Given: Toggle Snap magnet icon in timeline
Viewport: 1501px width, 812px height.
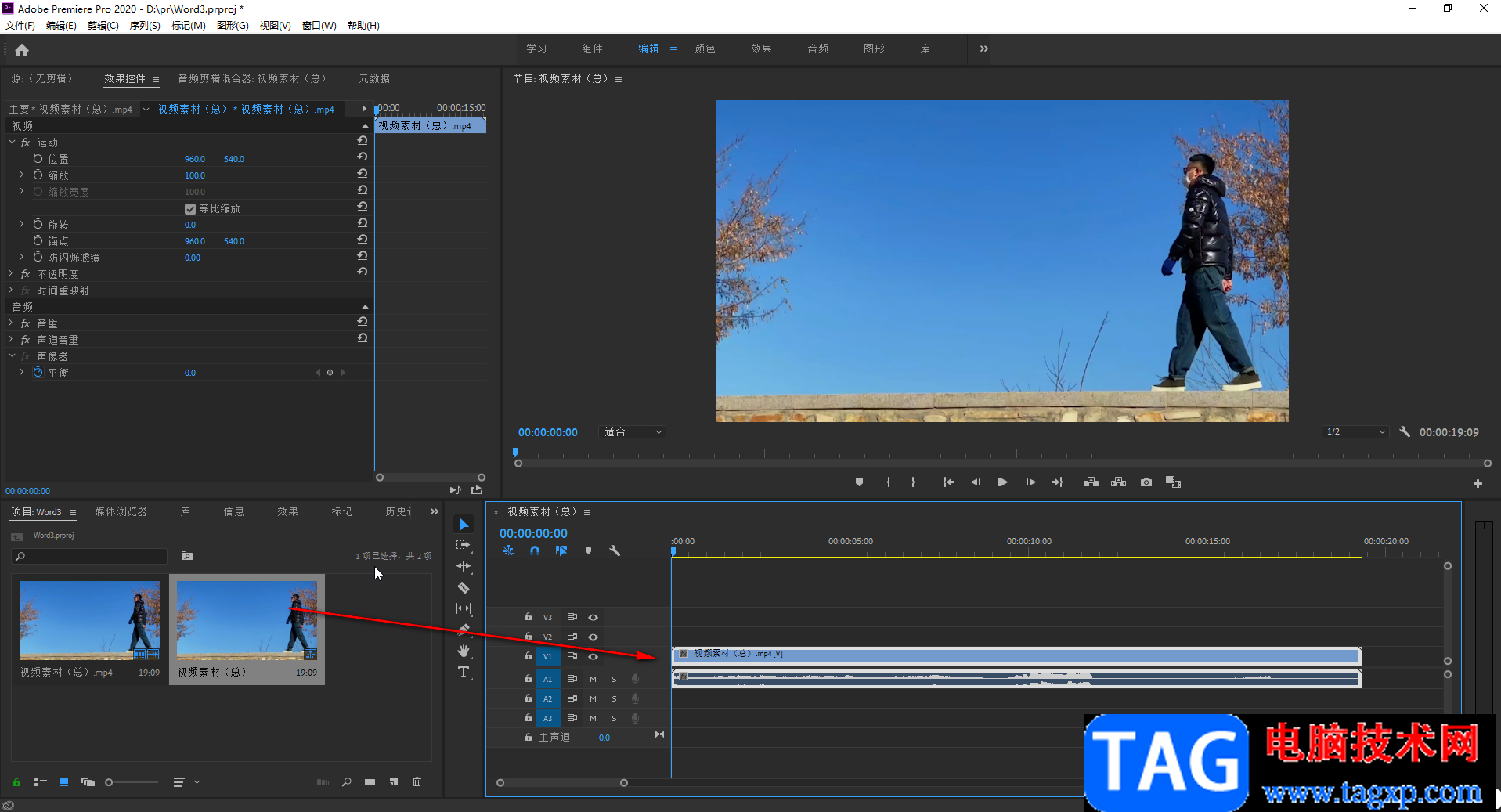Looking at the screenshot, I should (535, 550).
